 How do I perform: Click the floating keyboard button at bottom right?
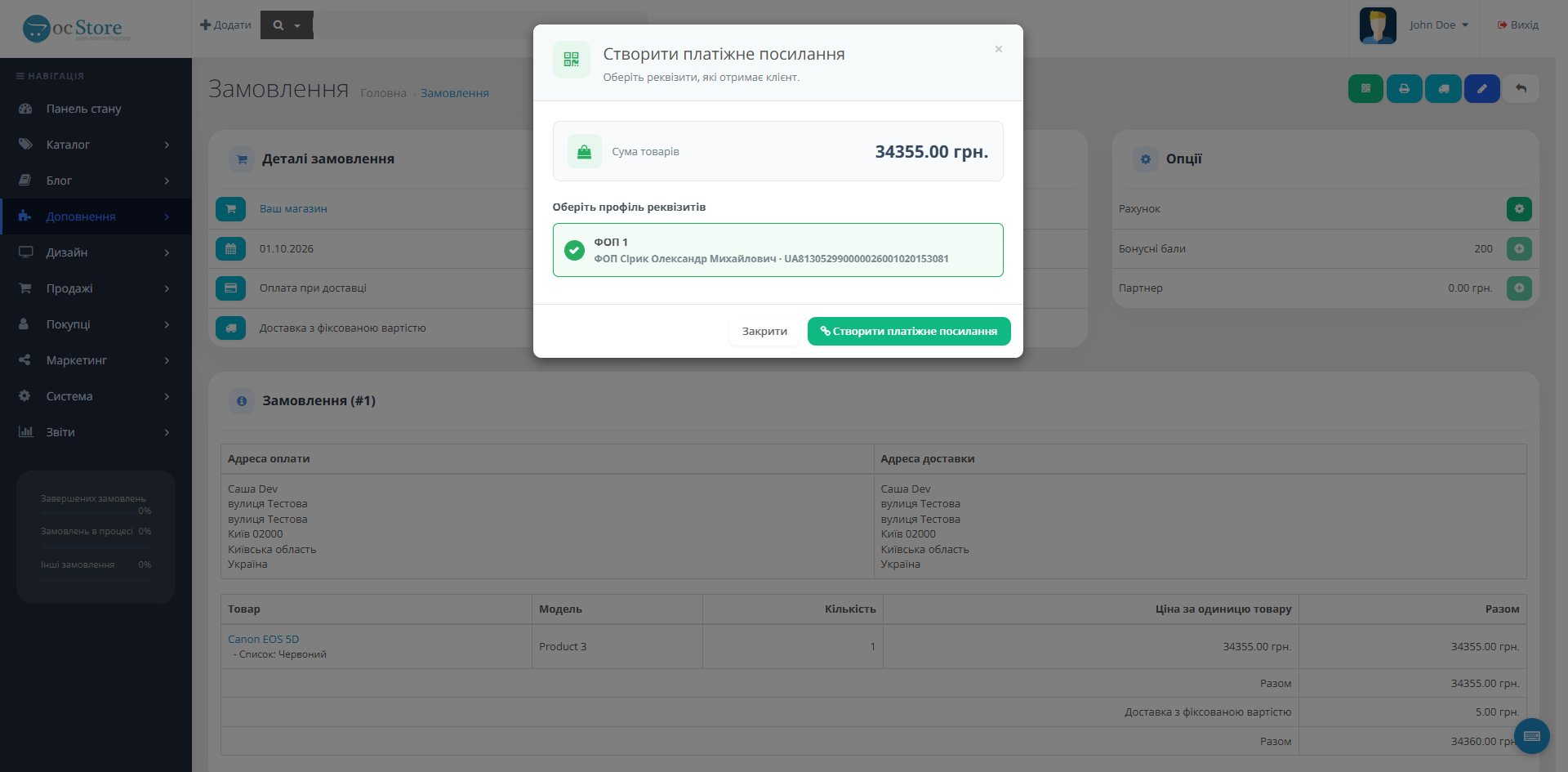(x=1532, y=736)
